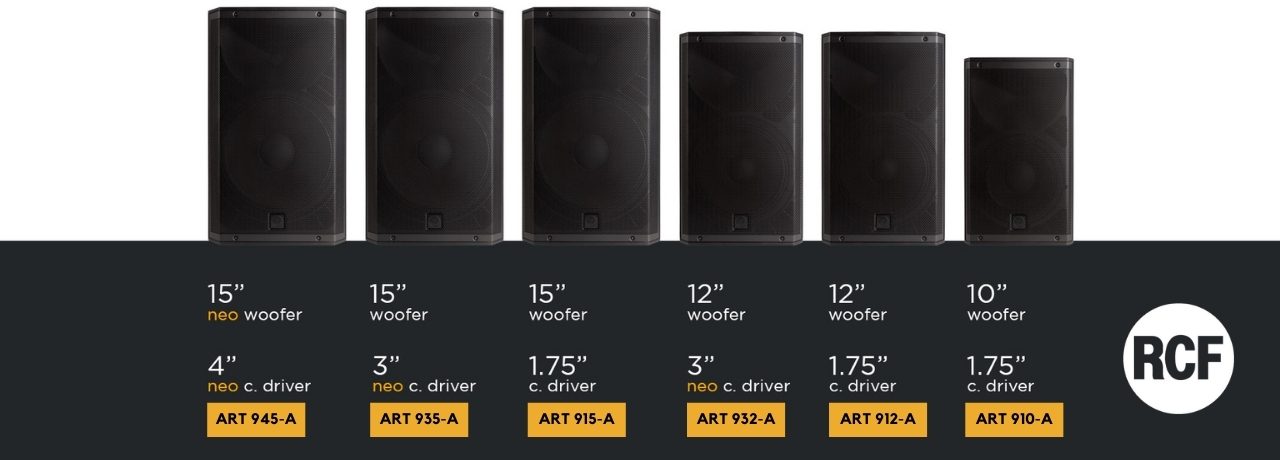Select the ART 912-A speaker image
The height and width of the screenshot is (460, 1280).
[x=883, y=138]
